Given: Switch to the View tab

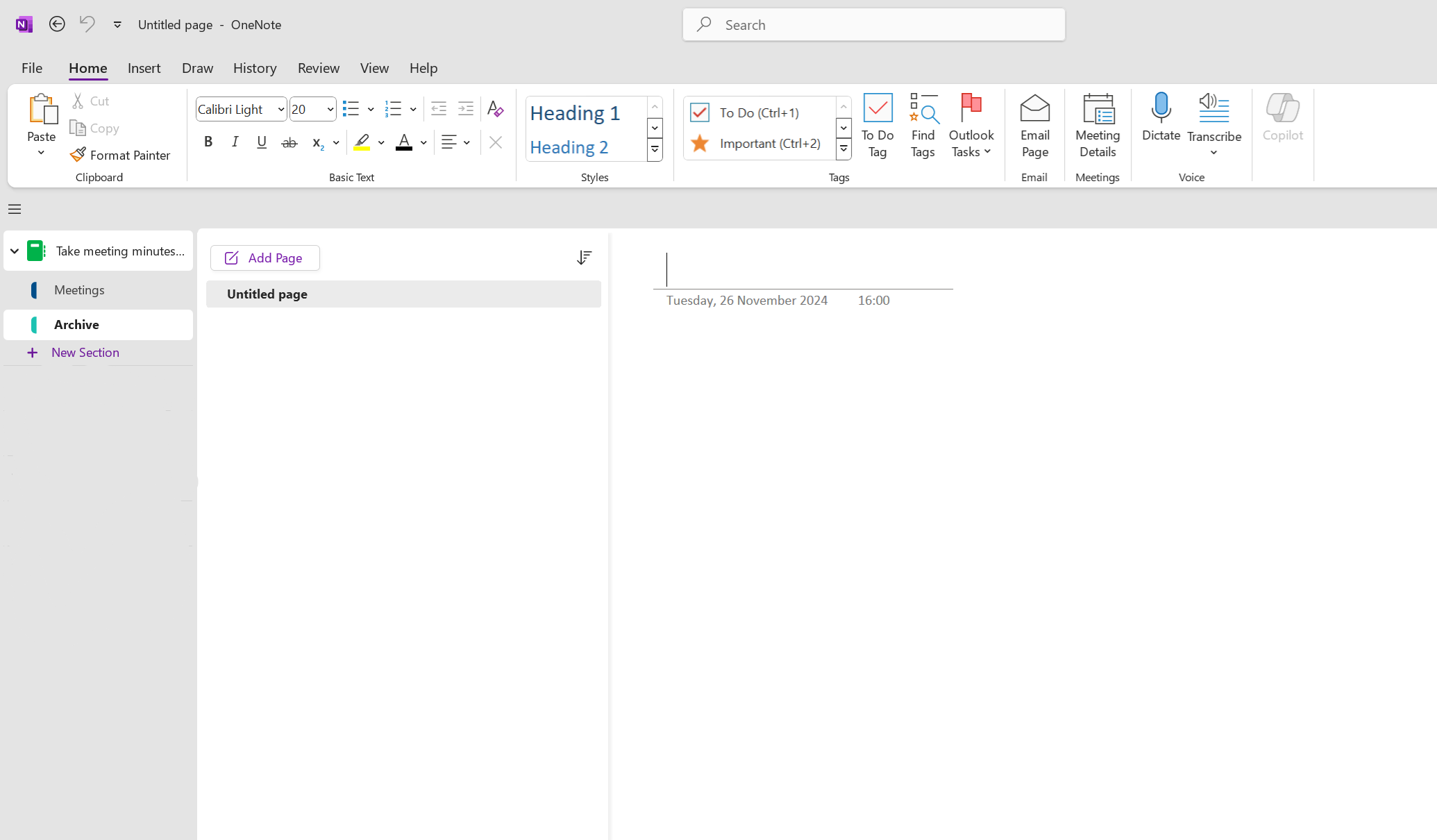Looking at the screenshot, I should click(x=374, y=67).
